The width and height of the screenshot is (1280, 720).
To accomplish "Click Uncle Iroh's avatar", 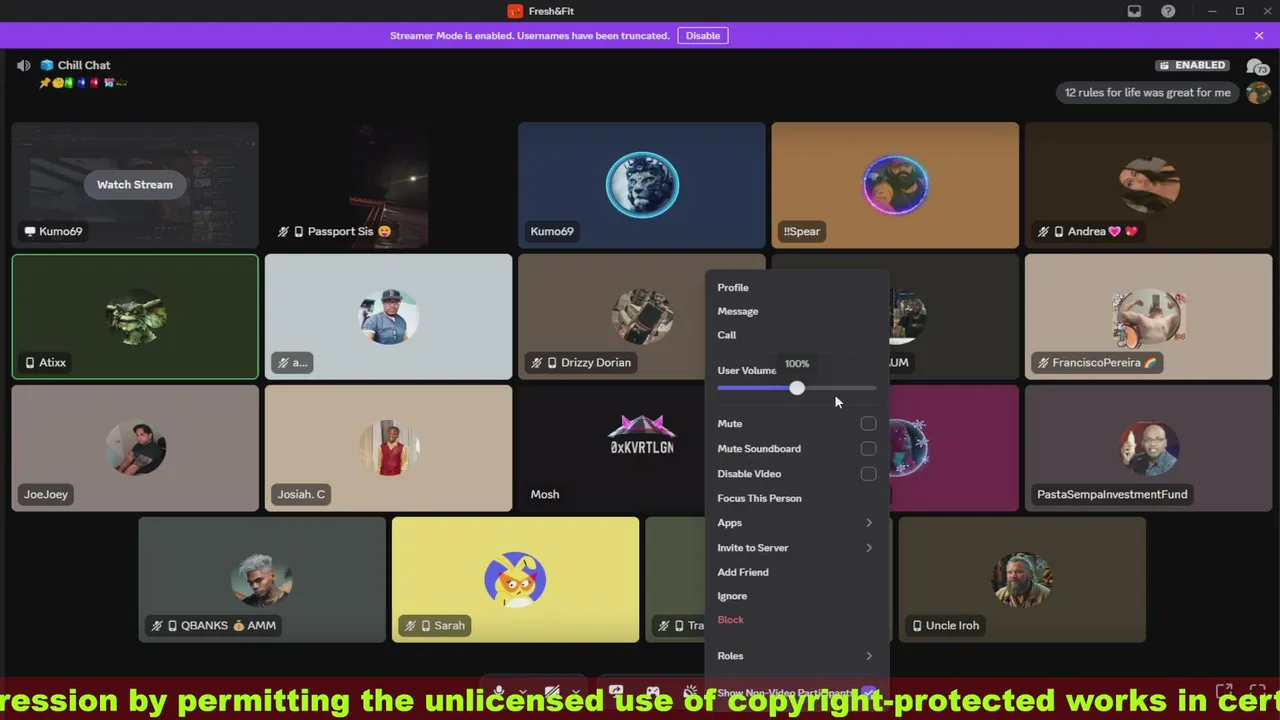I will [x=1022, y=579].
